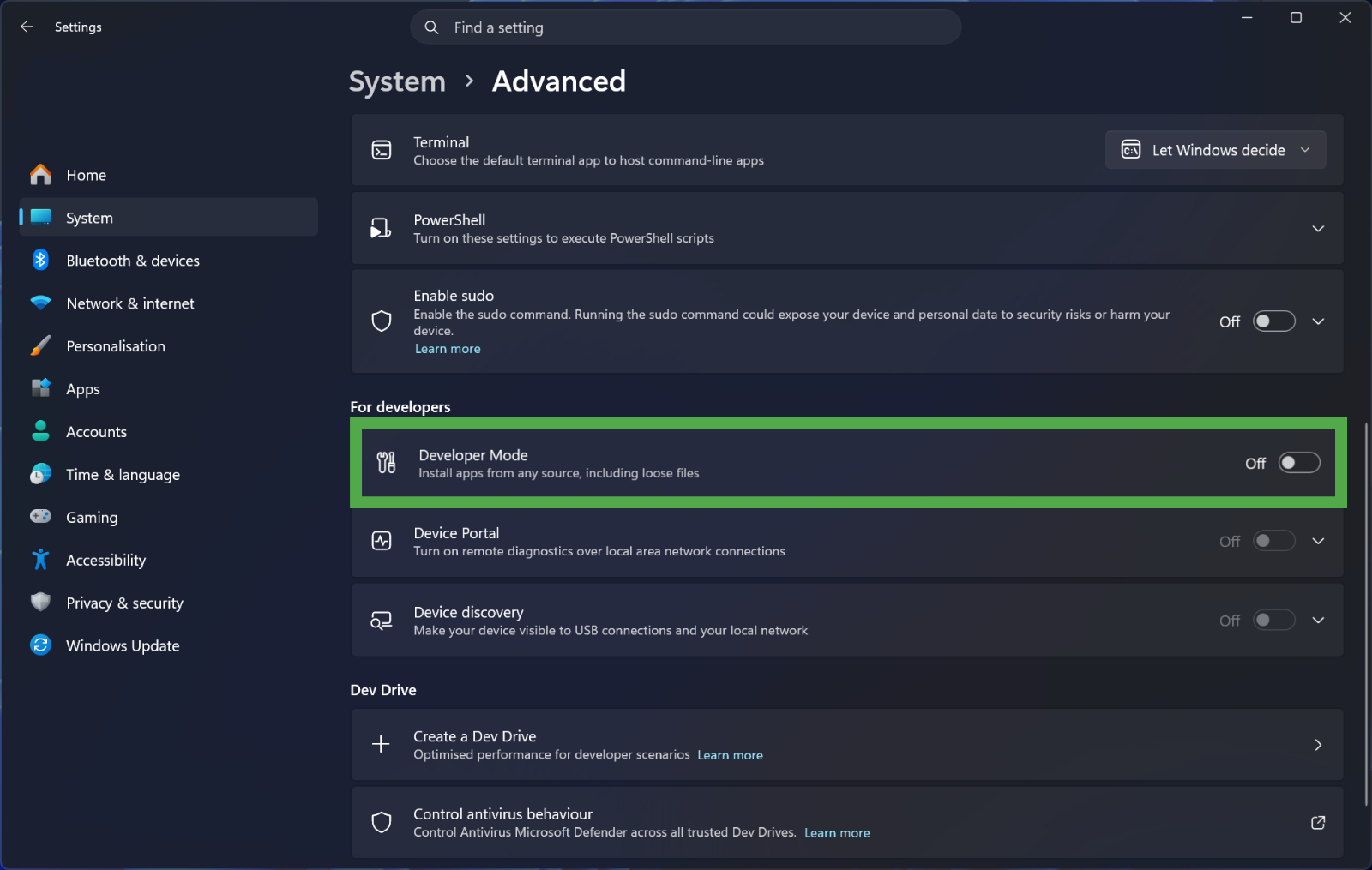Image resolution: width=1372 pixels, height=870 pixels.
Task: Open the Let Windows decide terminal dropdown
Action: tap(1215, 150)
